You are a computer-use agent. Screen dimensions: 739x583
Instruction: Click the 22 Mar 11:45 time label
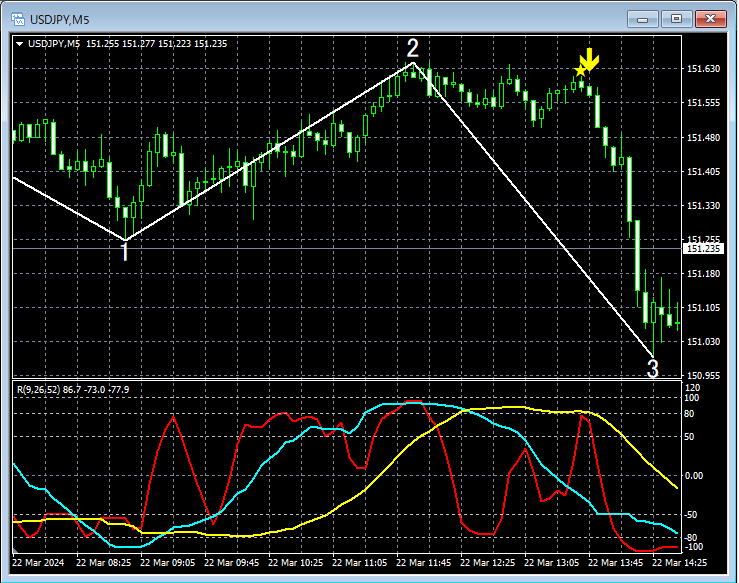coord(423,563)
